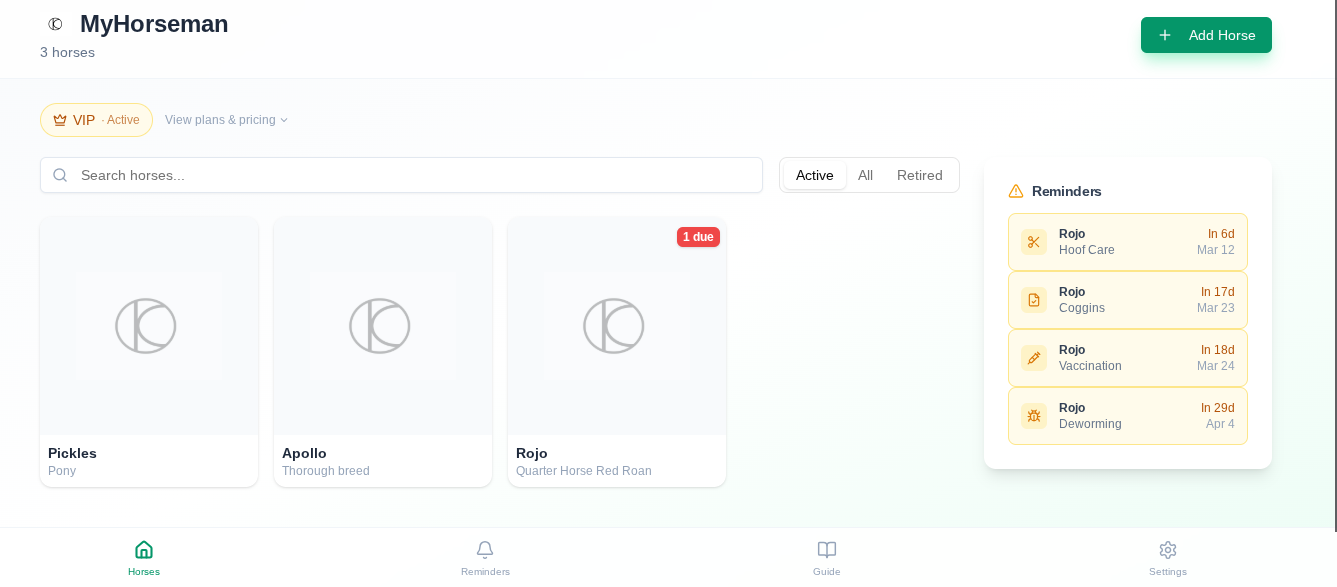Select the Retired filter
1337x587 pixels.
(920, 175)
